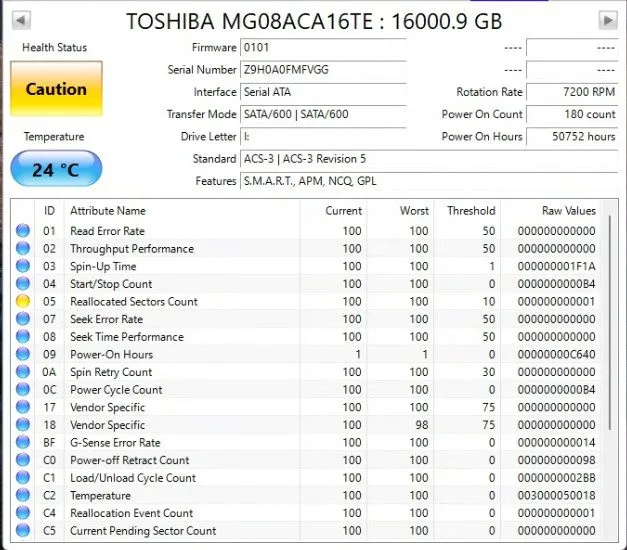The width and height of the screenshot is (627, 550).
Task: Select Load/Unload raw value 0000000002BB
Action: click(x=556, y=477)
